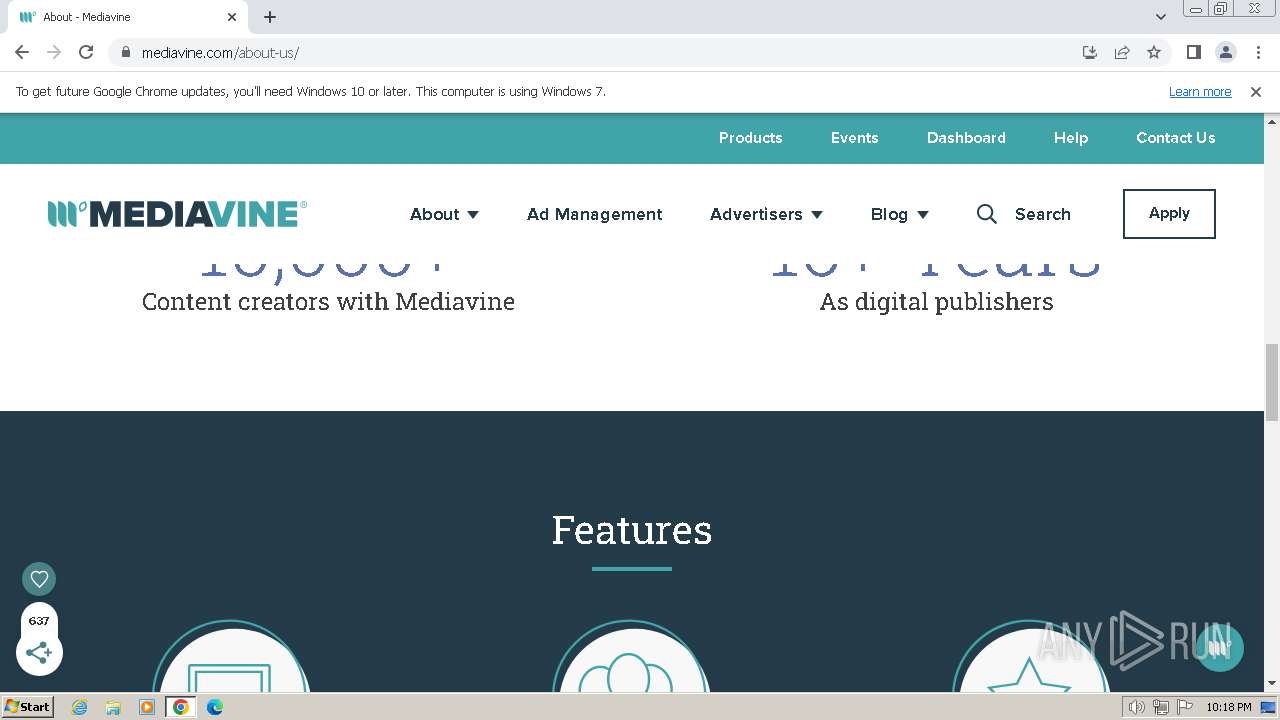Open Dashboard in top menu
The image size is (1280, 720).
(966, 138)
